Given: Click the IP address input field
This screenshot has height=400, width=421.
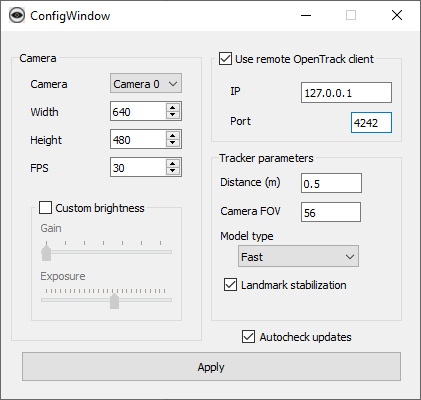Looking at the screenshot, I should pos(346,93).
